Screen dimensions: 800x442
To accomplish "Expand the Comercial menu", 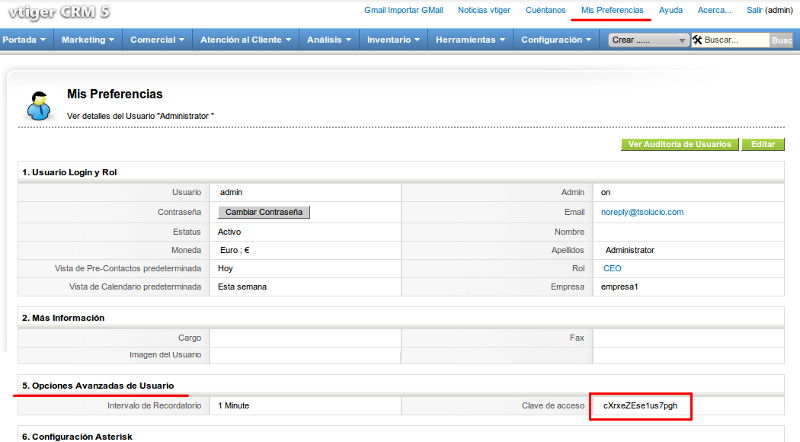I will [x=158, y=40].
